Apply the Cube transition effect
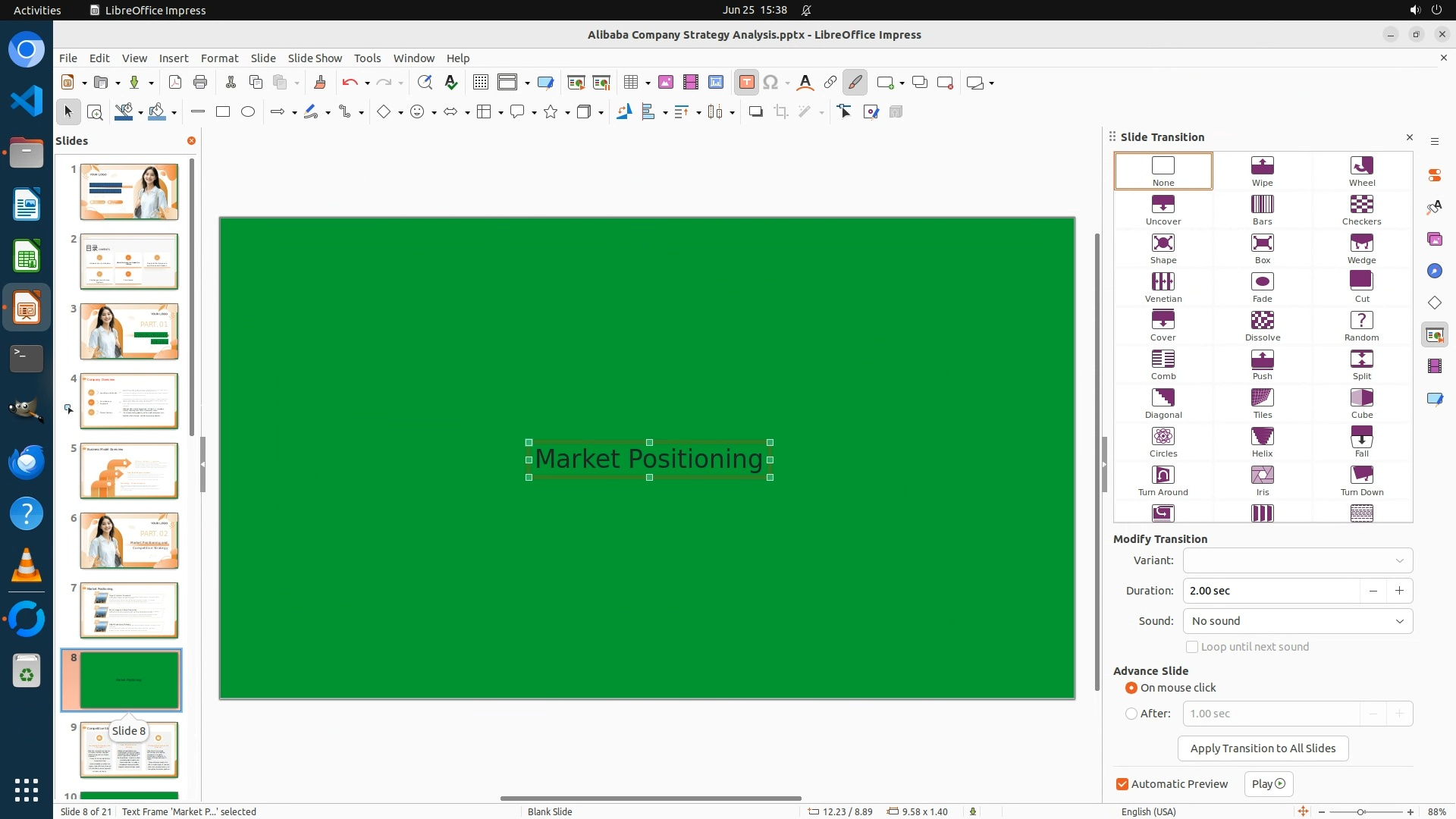 (1361, 403)
